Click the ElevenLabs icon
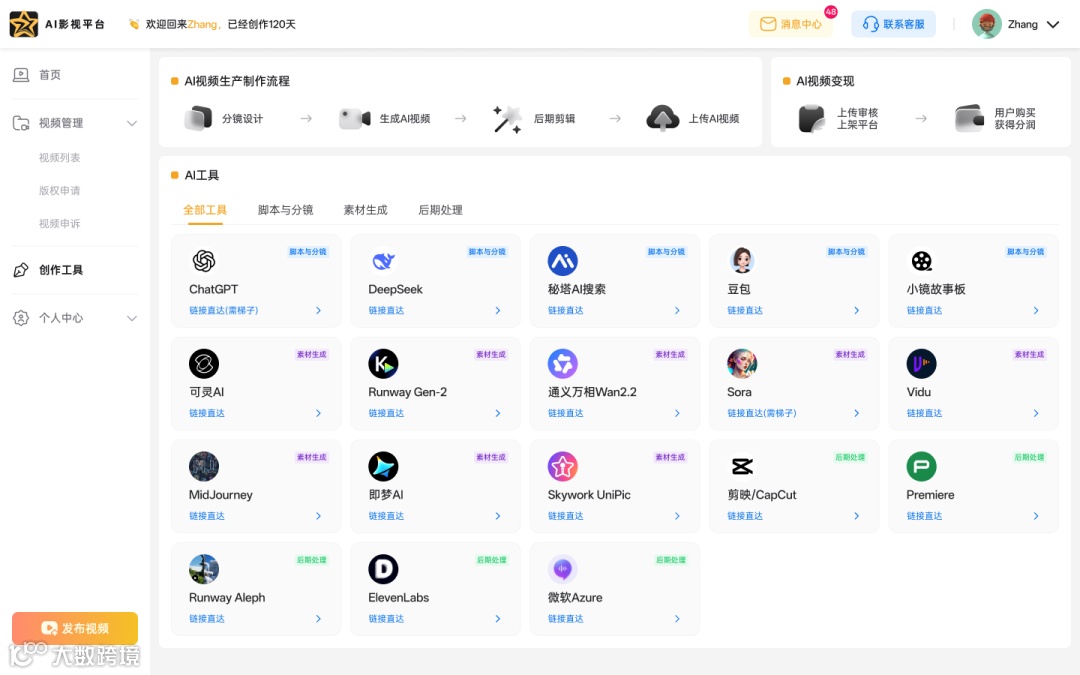 [383, 569]
